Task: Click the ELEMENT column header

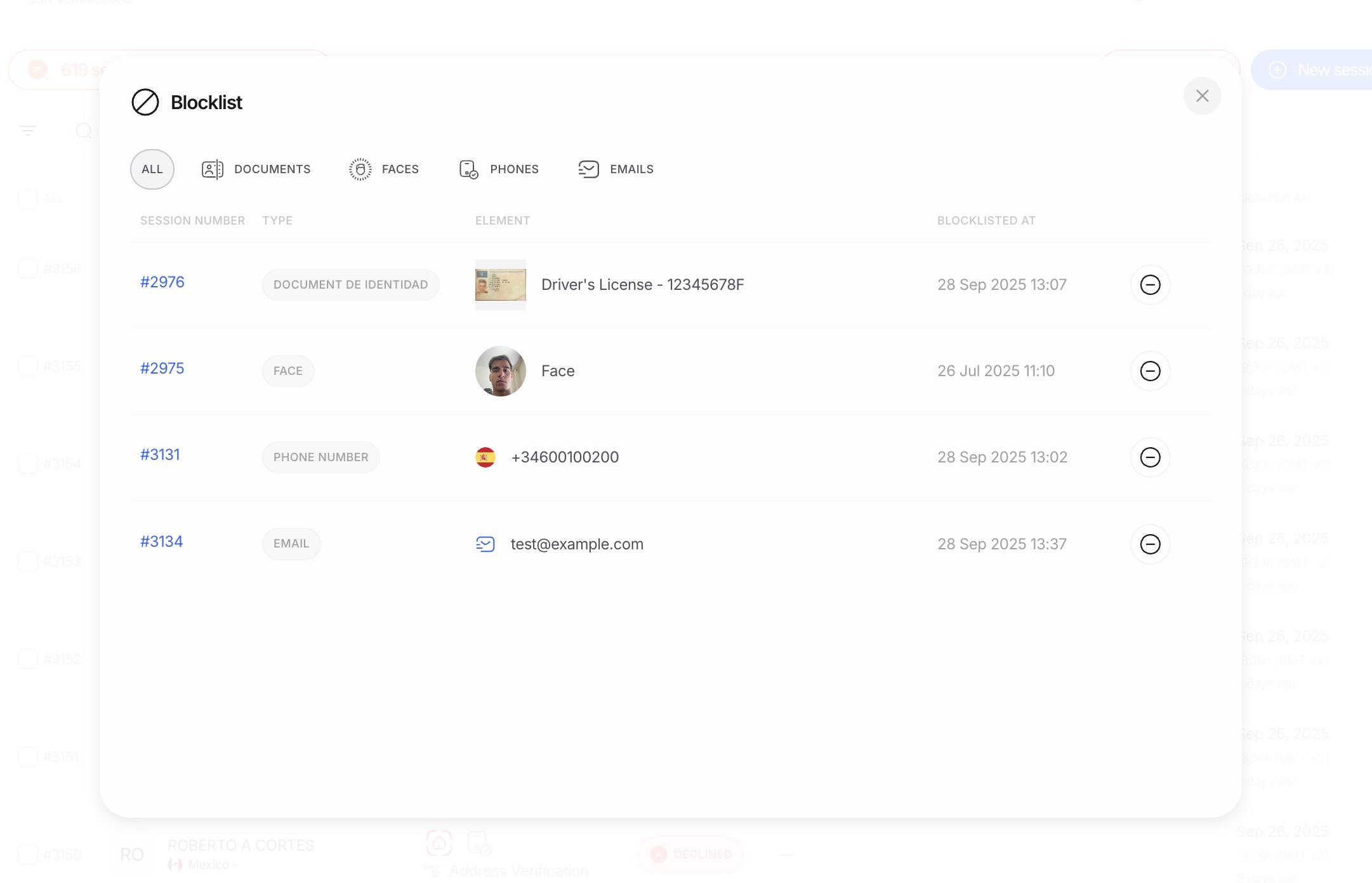Action: 503,221
